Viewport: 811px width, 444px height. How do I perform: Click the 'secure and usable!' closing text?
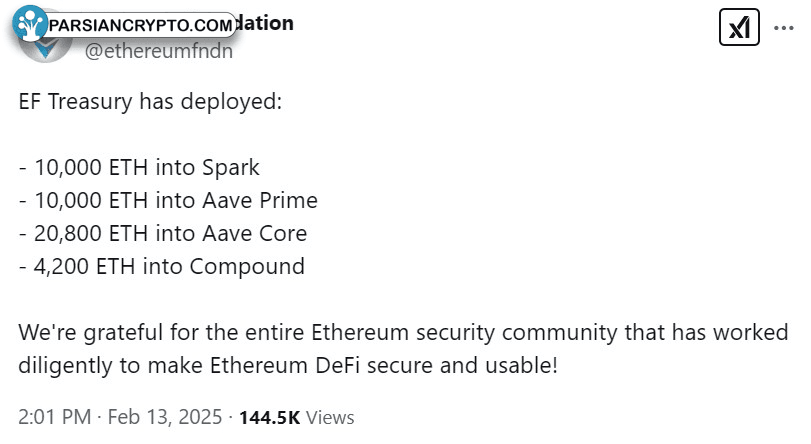(462, 365)
